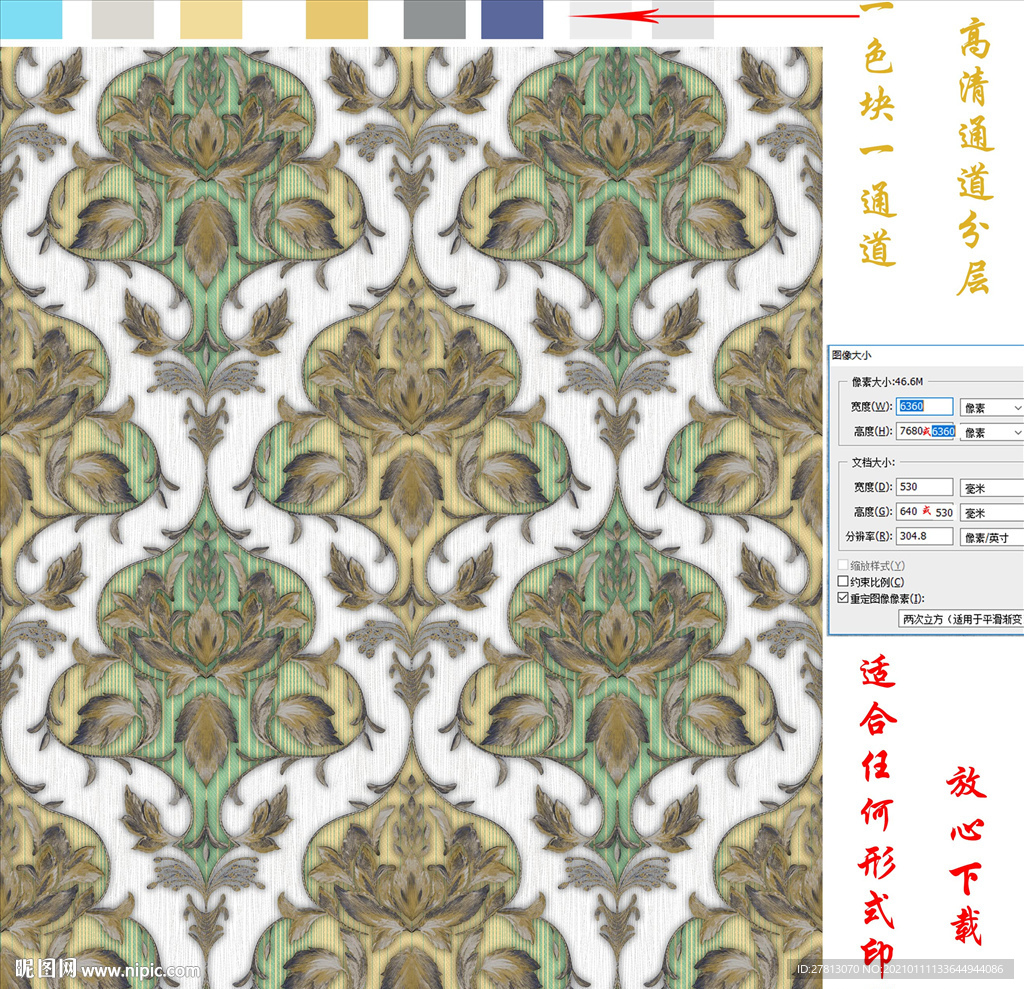Open the 像素/英寸 resolution unit dropdown

991,538
